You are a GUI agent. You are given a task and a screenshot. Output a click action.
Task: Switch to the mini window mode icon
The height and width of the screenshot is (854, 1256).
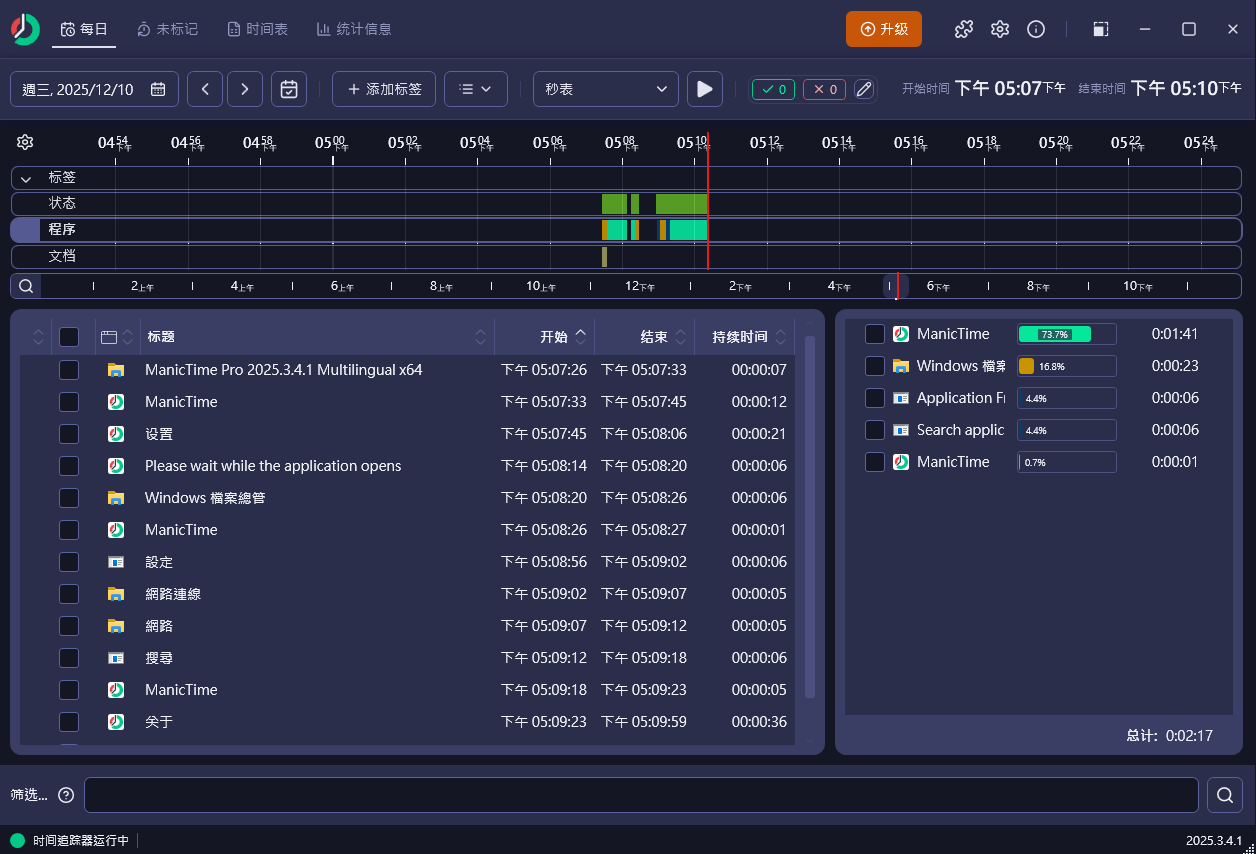click(1100, 29)
